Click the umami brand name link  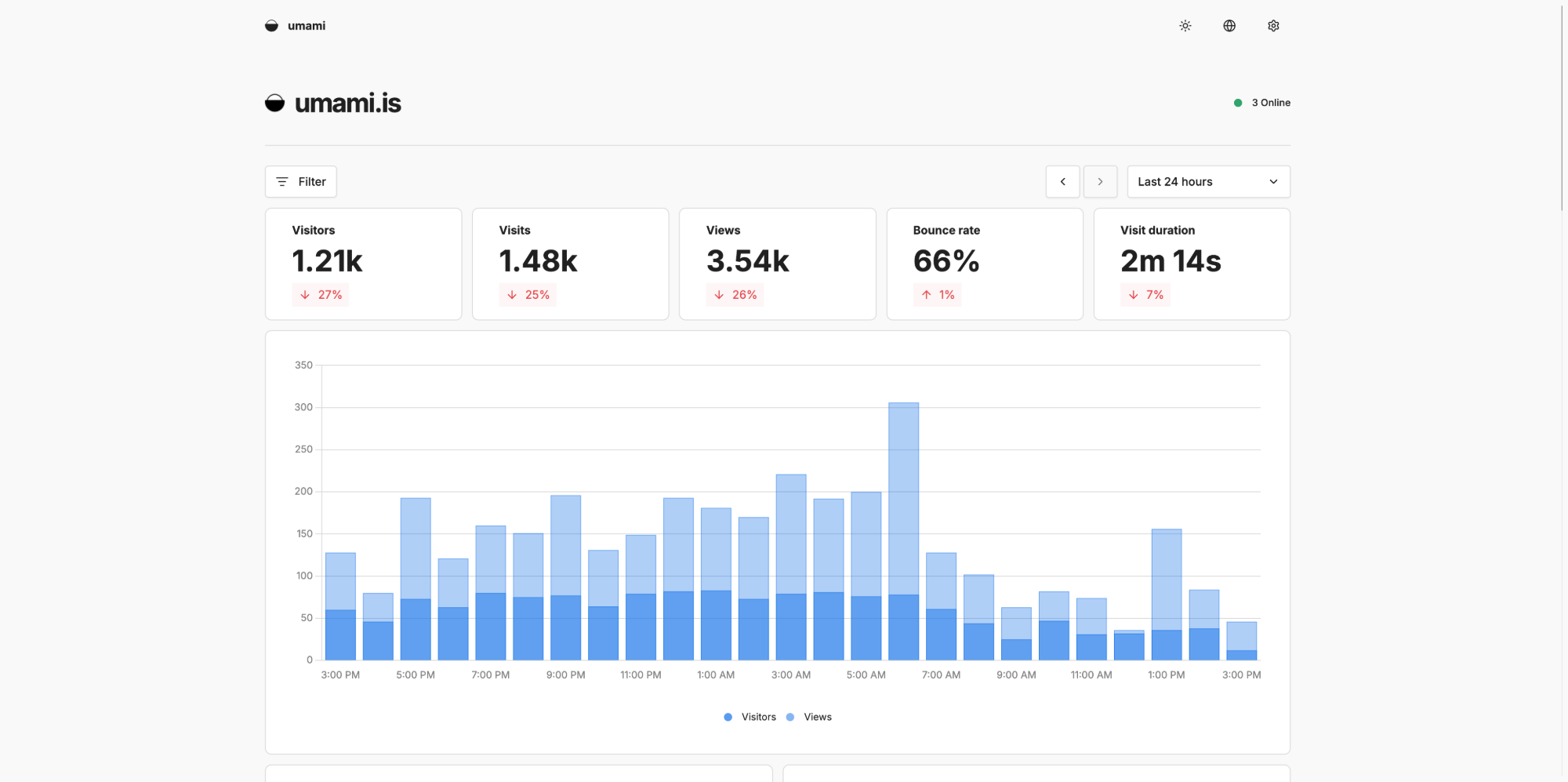tap(307, 26)
